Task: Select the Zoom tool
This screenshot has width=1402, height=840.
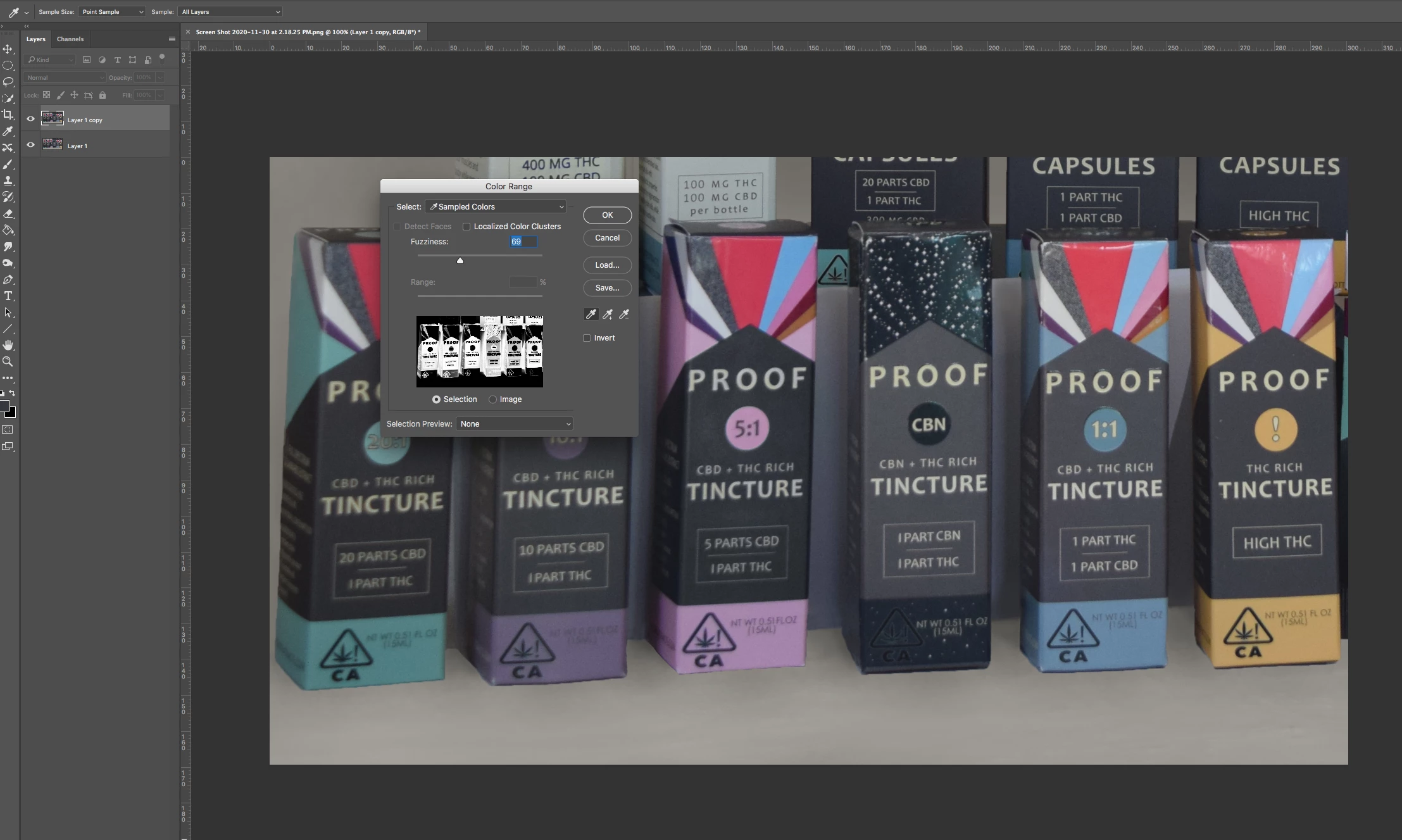Action: (x=8, y=361)
